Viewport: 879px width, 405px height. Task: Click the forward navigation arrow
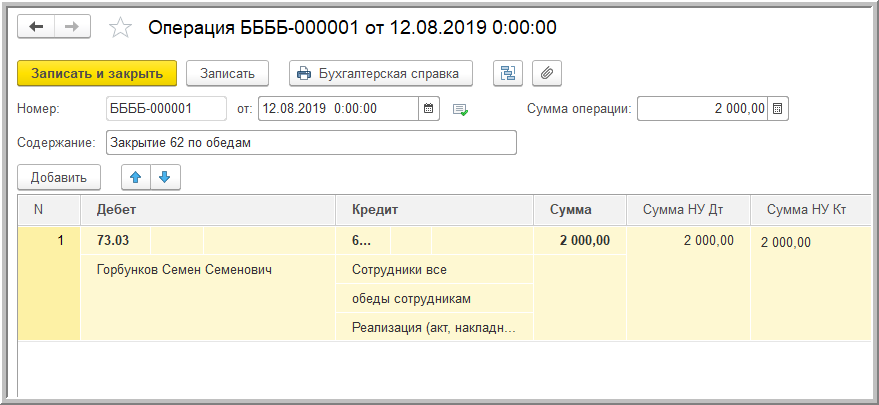tap(73, 27)
